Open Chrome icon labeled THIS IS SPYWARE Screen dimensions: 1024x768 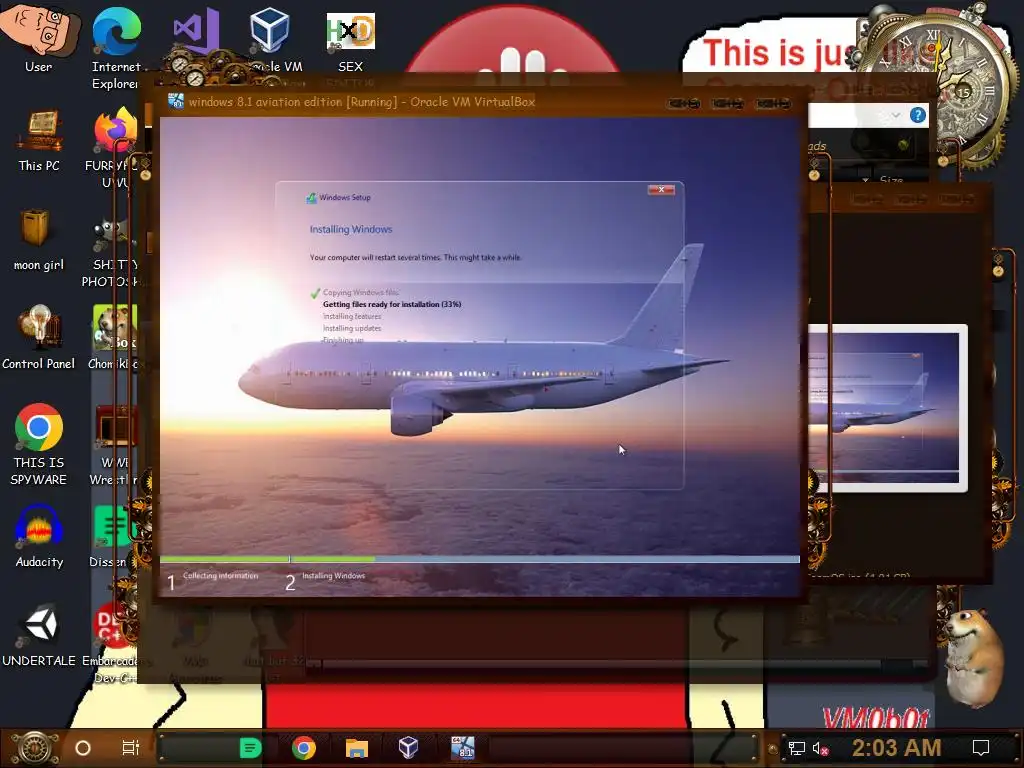pos(39,444)
